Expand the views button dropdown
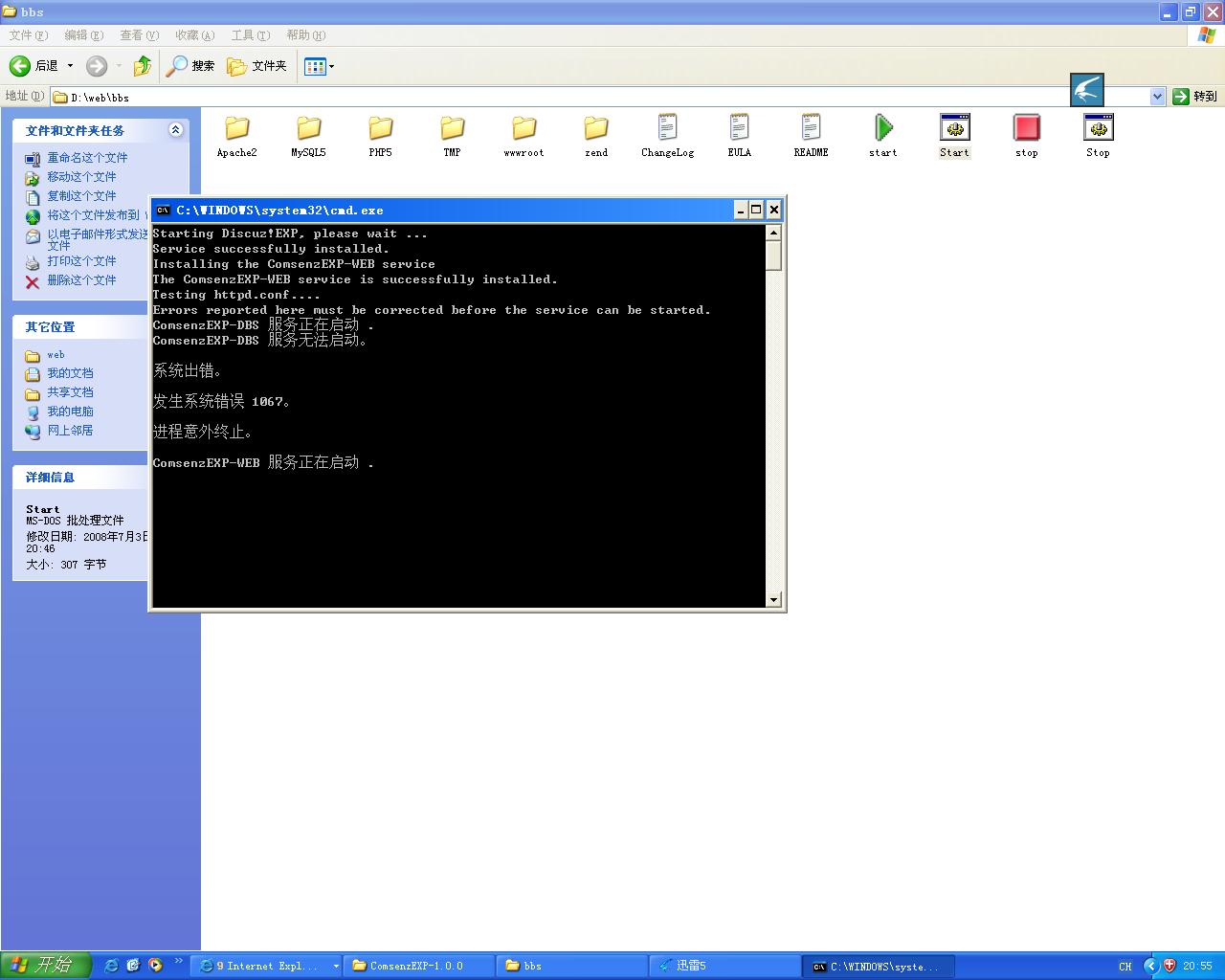This screenshot has width=1225, height=980. click(330, 66)
